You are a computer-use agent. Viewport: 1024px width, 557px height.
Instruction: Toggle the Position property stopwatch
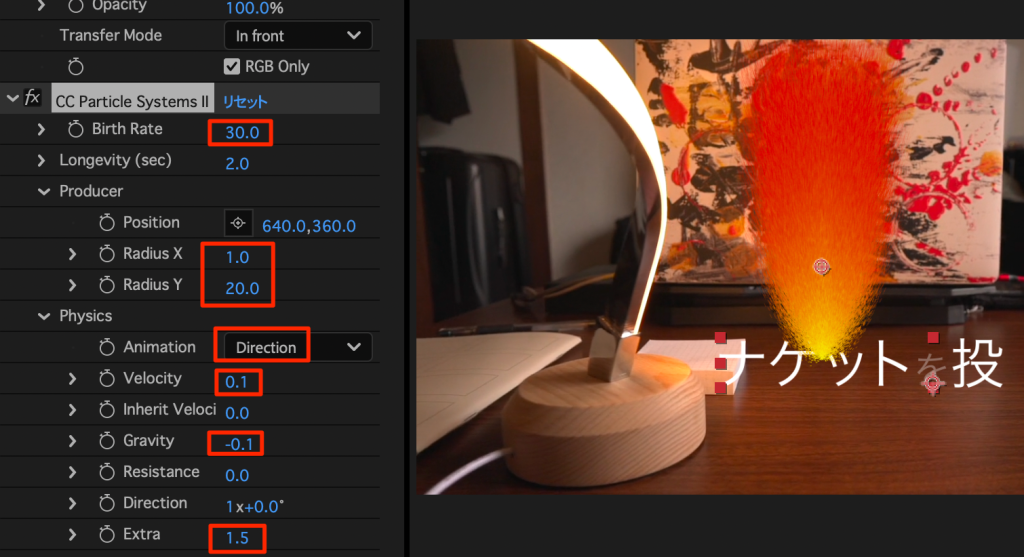tap(107, 223)
